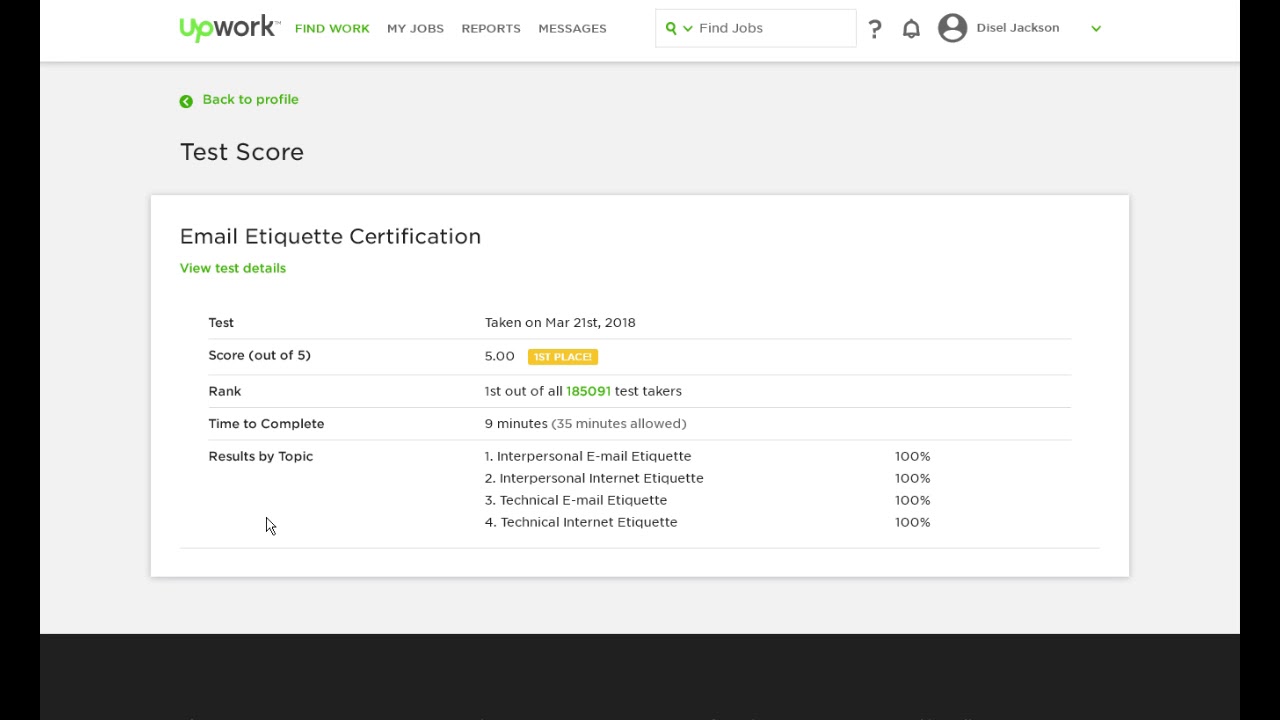Expand the search type dropdown arrow
This screenshot has width=1280, height=720.
point(688,29)
